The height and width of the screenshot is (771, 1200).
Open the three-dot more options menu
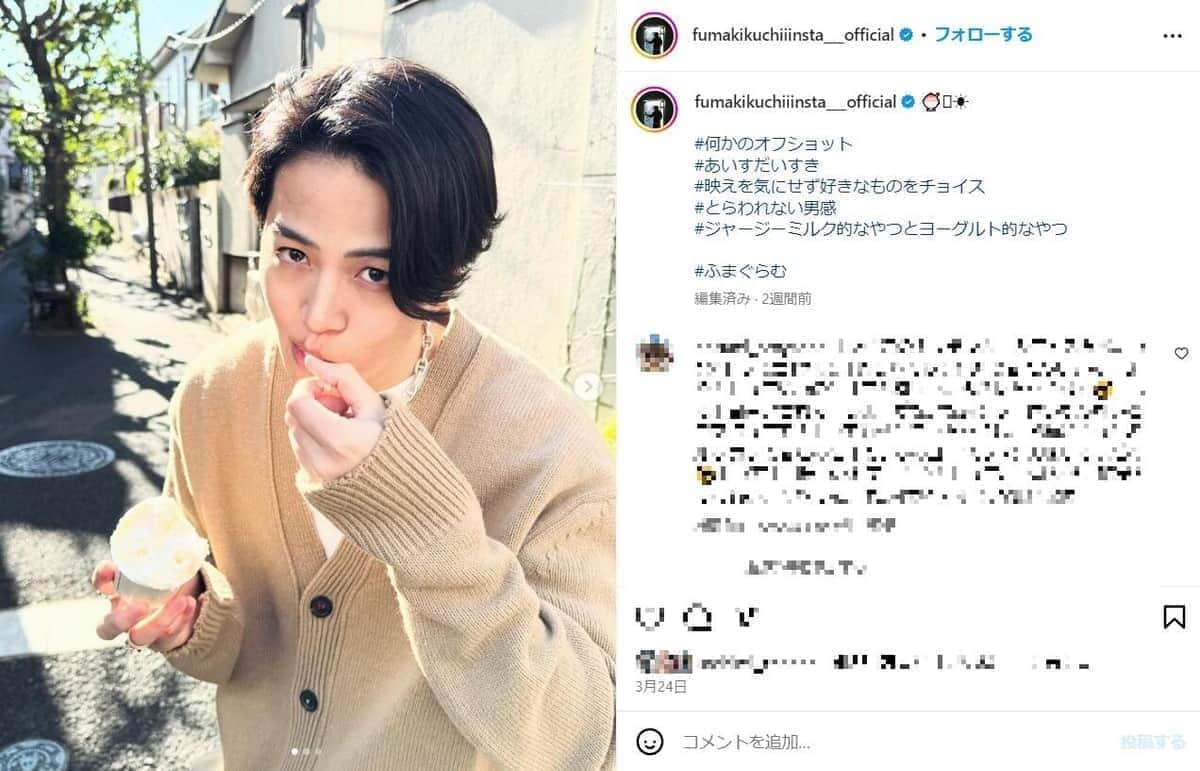pos(1172,35)
